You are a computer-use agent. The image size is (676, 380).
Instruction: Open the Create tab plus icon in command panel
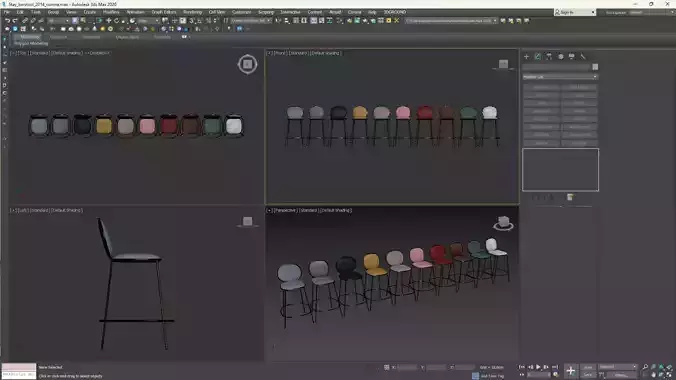click(x=526, y=57)
